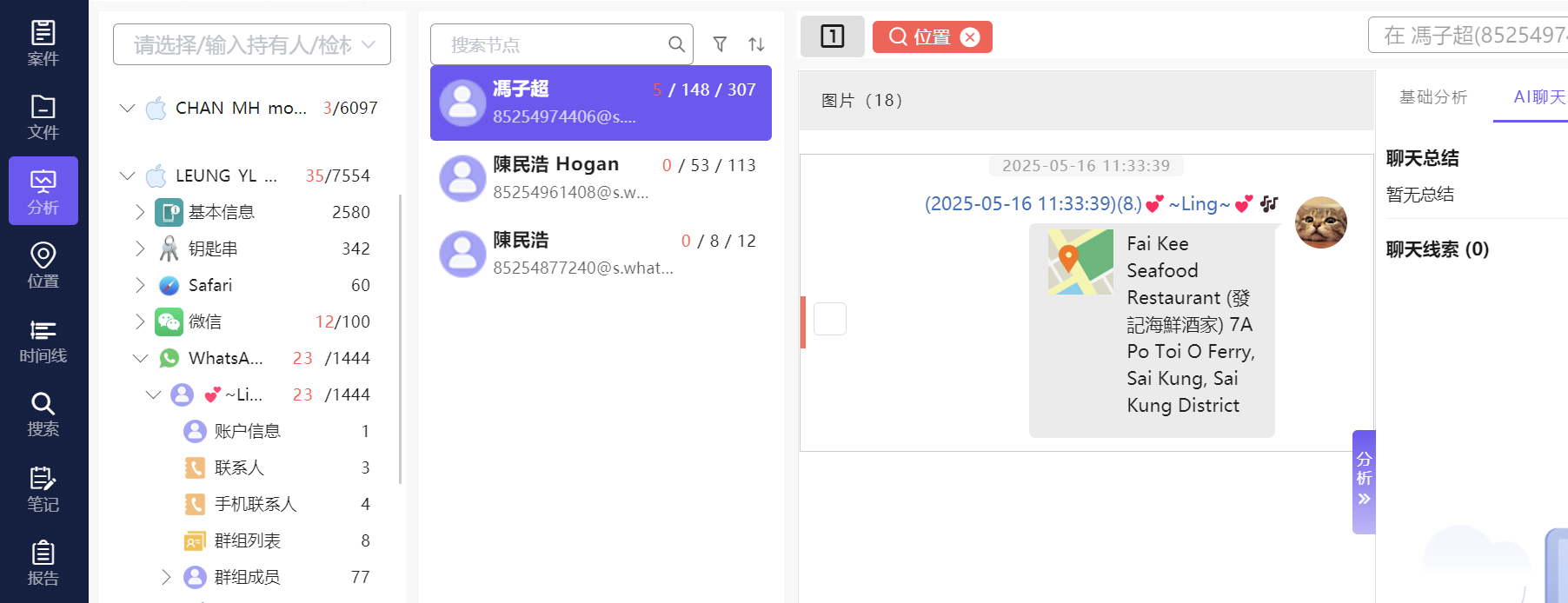Expand the 基本信息 node
The image size is (1568, 603).
tap(140, 212)
